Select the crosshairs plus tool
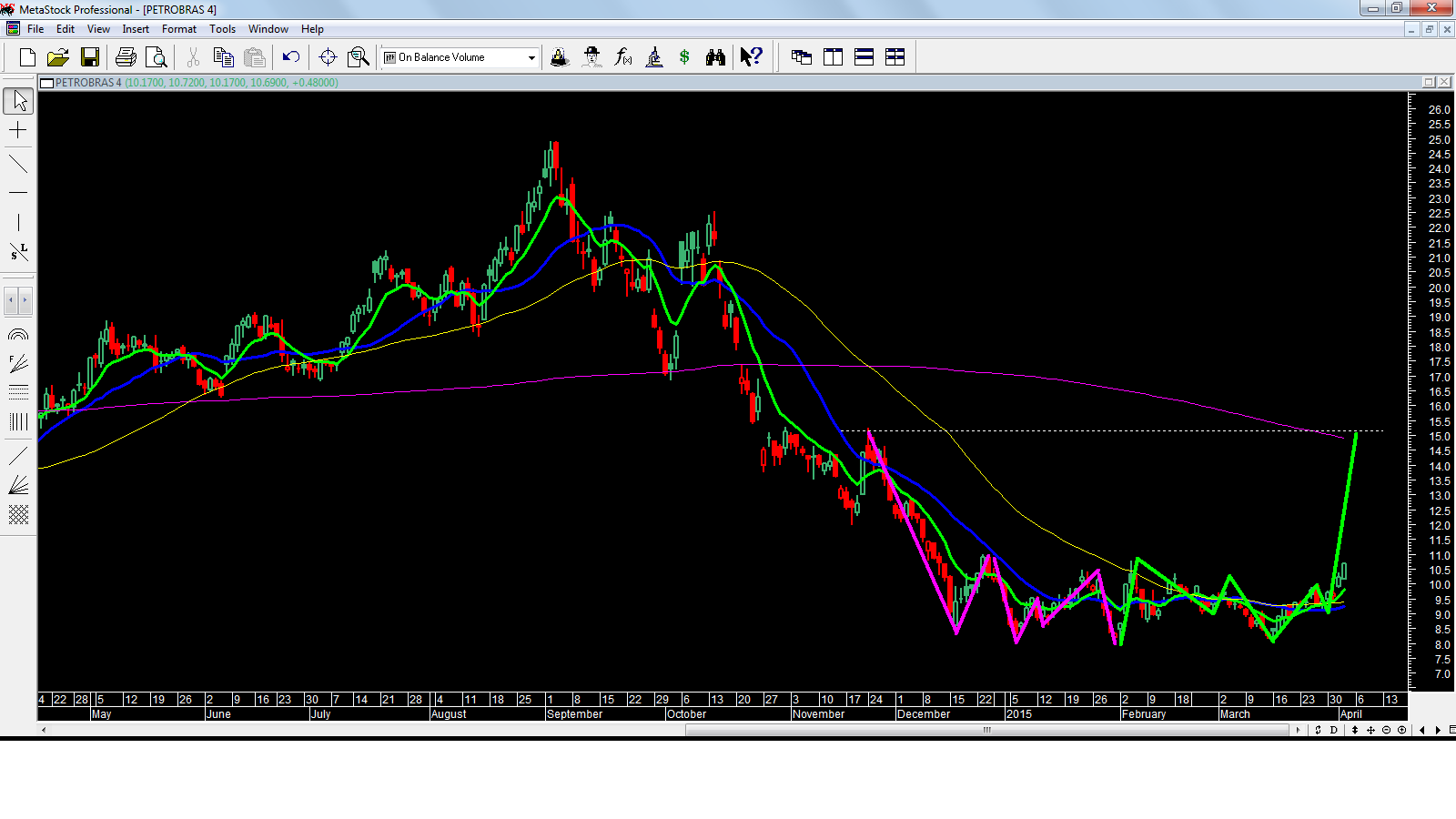Viewport: 1456px width, 819px height. [18, 131]
